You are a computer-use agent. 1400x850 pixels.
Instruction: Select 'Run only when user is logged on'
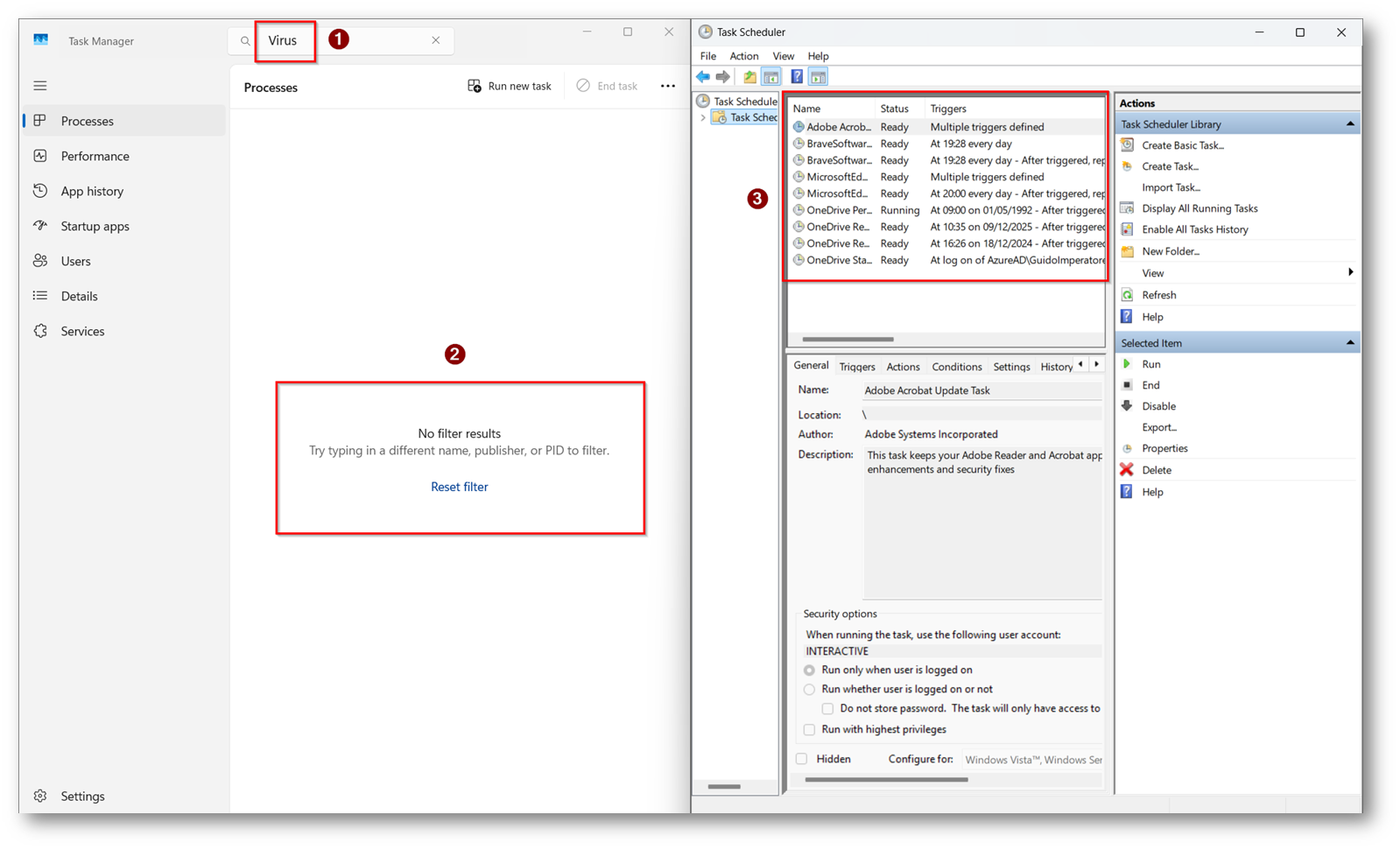(x=809, y=671)
